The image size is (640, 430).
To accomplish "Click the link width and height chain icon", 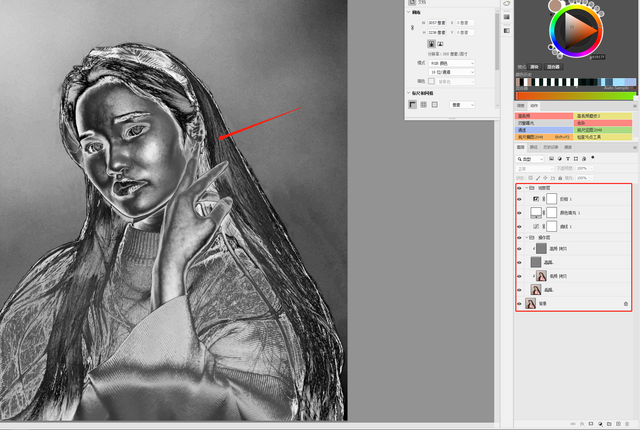I will (x=413, y=25).
